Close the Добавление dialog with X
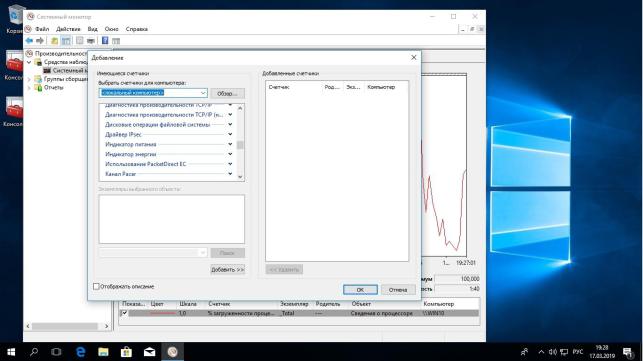The height and width of the screenshot is (361, 643). (x=414, y=57)
